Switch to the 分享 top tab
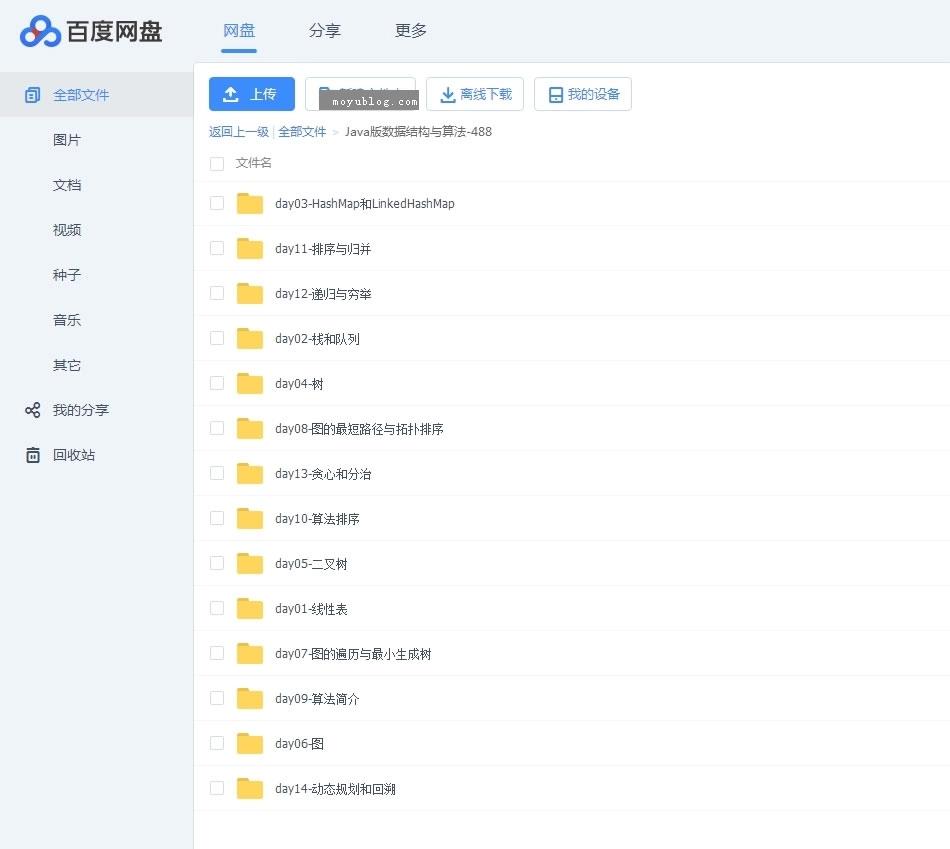Image resolution: width=950 pixels, height=849 pixels. click(324, 31)
